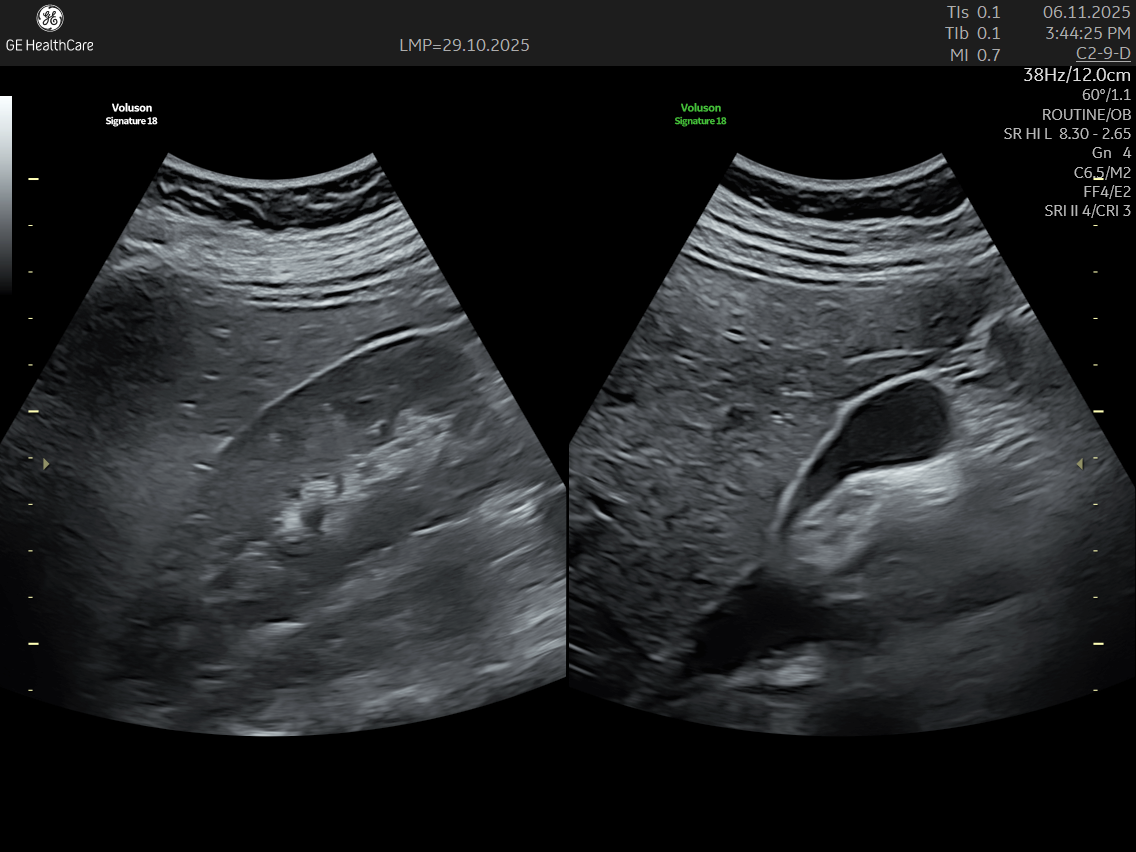Click the white Voluson Signature 18 label
This screenshot has width=1136, height=852.
point(131,114)
